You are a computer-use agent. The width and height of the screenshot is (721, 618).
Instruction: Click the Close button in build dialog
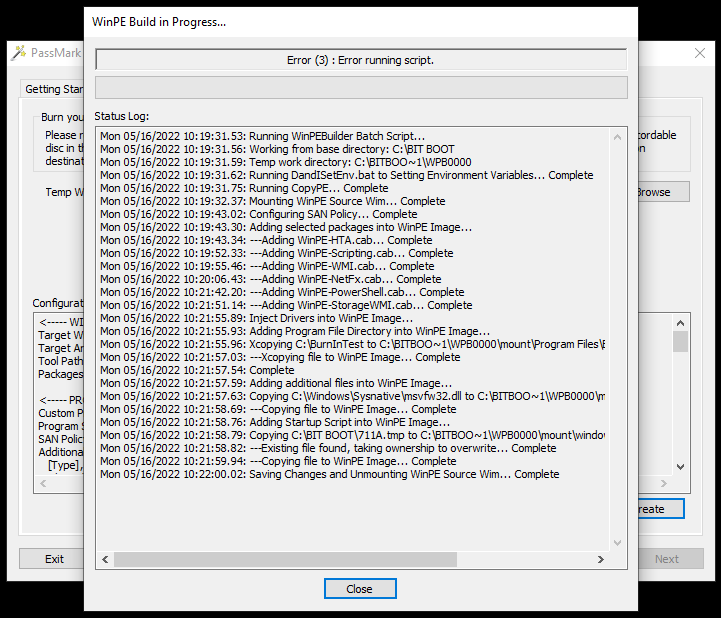pos(360,589)
